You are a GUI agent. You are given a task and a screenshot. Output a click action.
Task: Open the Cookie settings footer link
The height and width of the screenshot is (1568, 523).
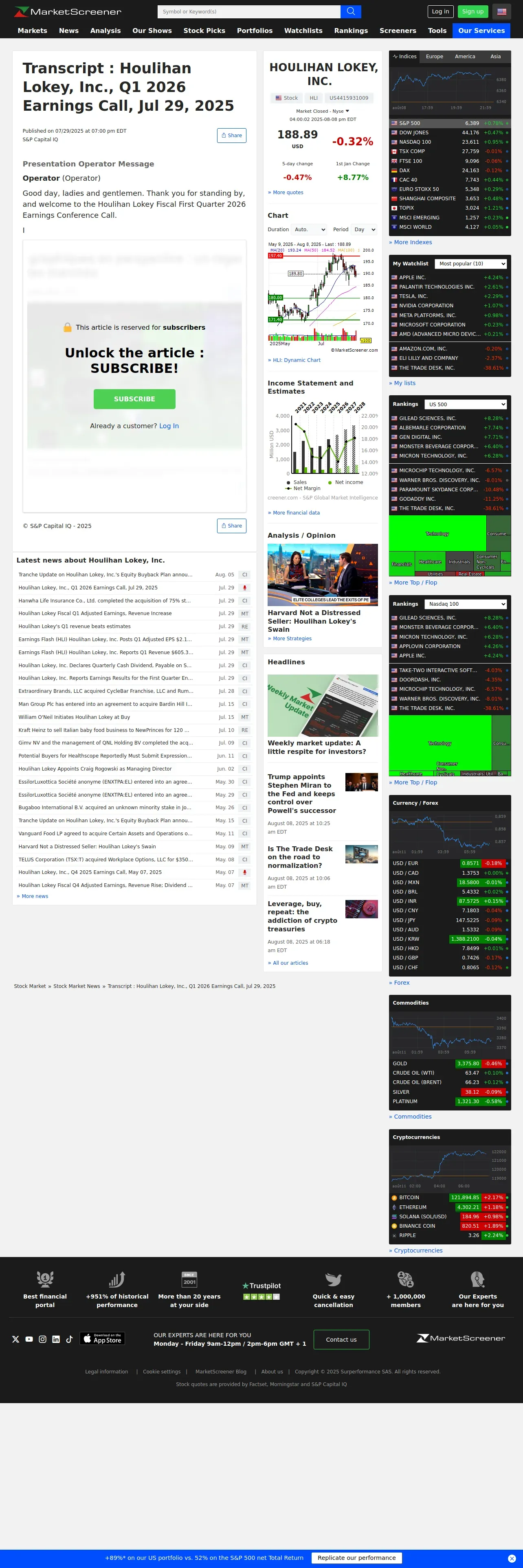(162, 1371)
